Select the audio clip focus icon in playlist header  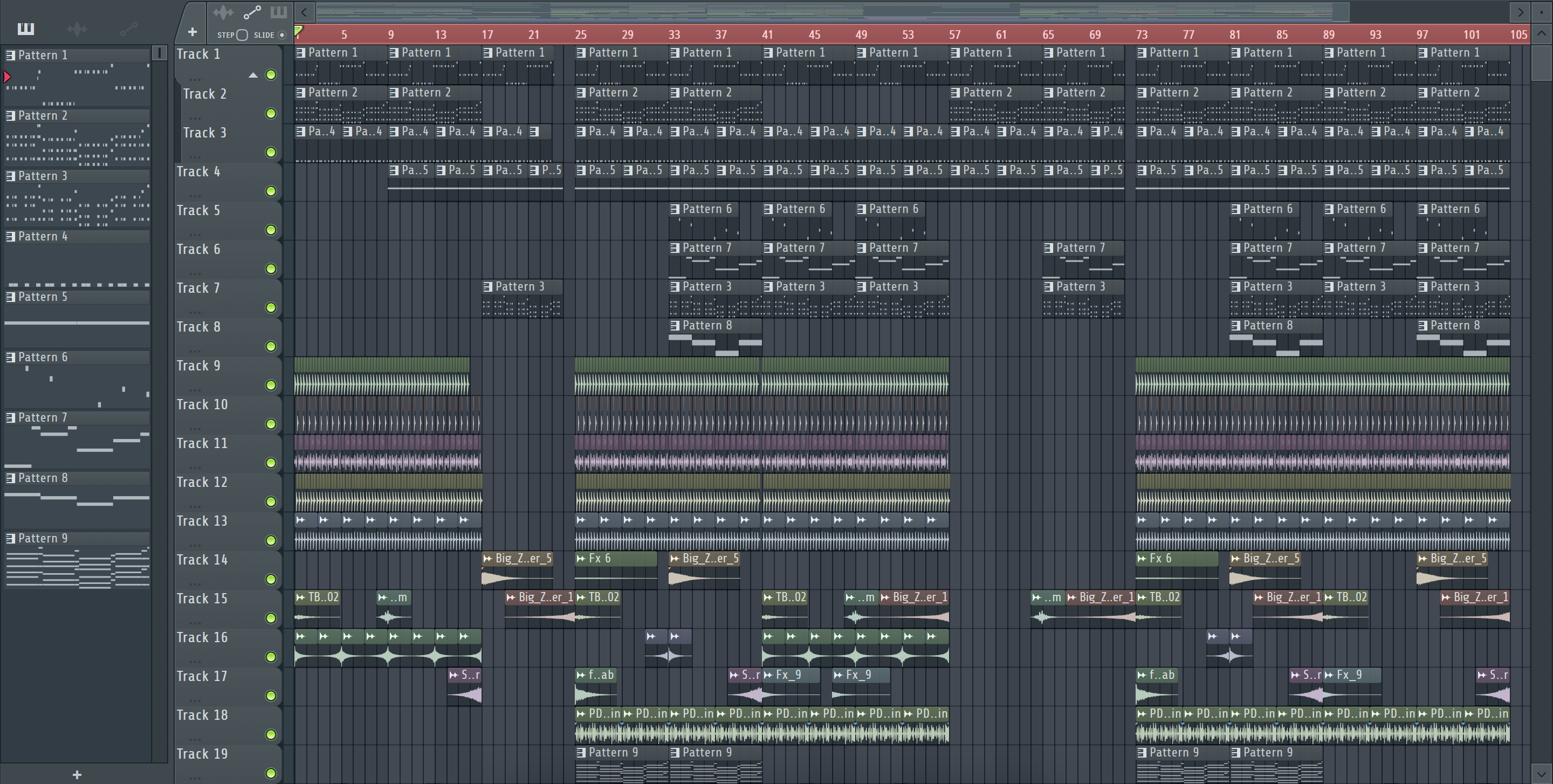click(223, 12)
